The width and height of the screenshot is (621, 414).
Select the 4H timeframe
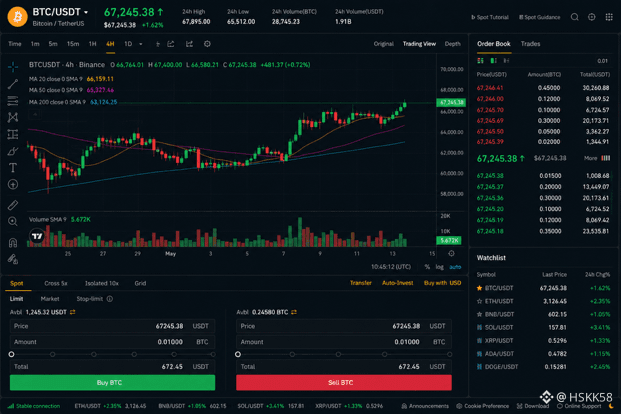[110, 44]
